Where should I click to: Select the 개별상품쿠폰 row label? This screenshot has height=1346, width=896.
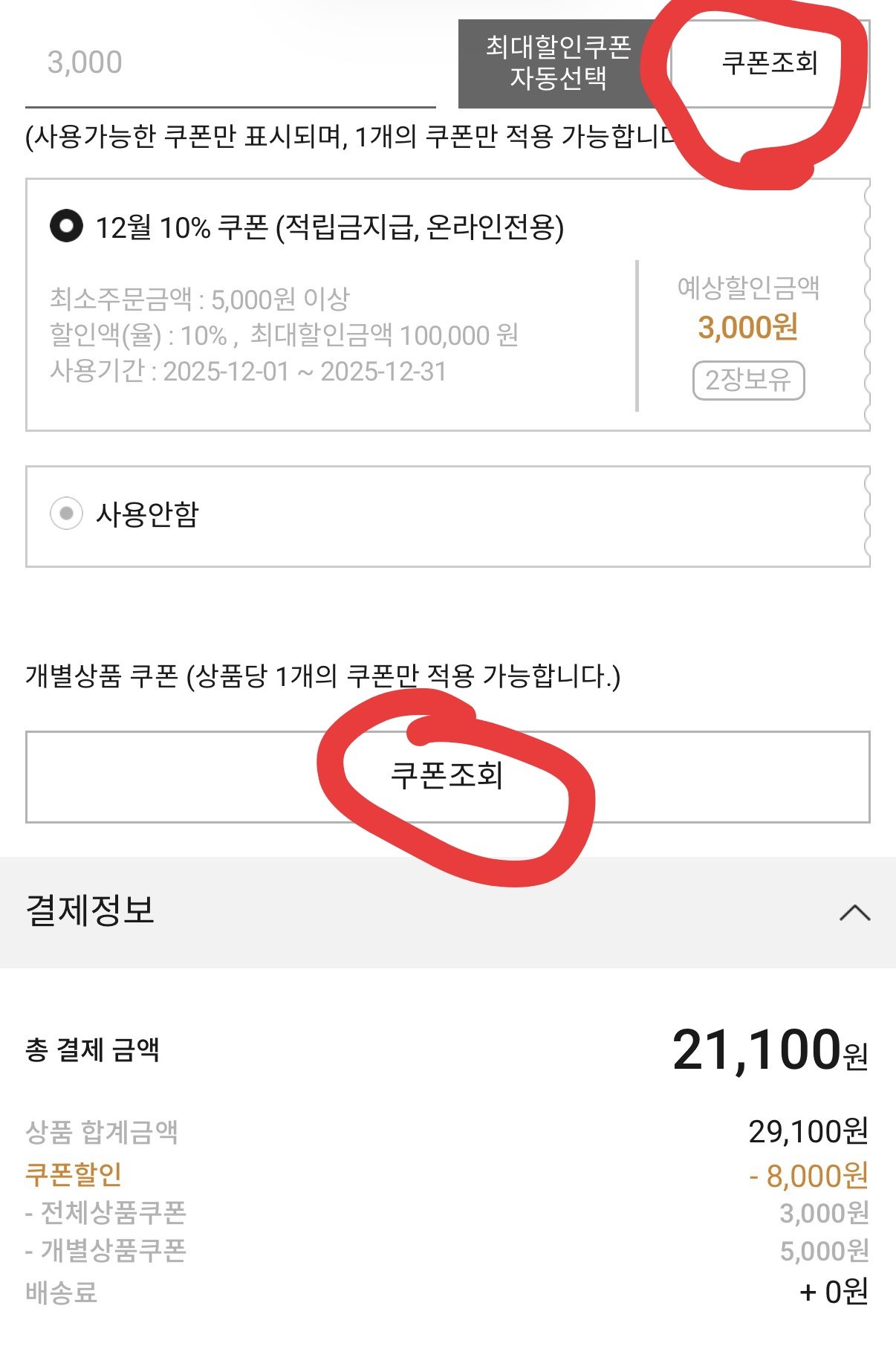105,1251
